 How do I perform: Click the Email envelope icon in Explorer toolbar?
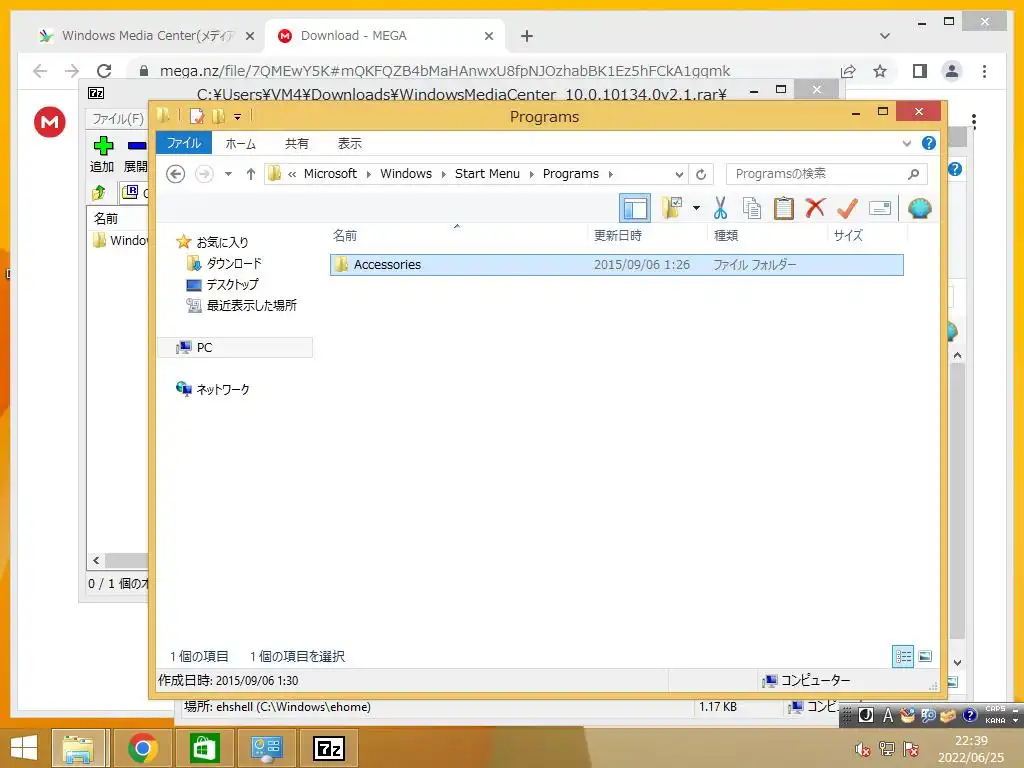(x=880, y=208)
